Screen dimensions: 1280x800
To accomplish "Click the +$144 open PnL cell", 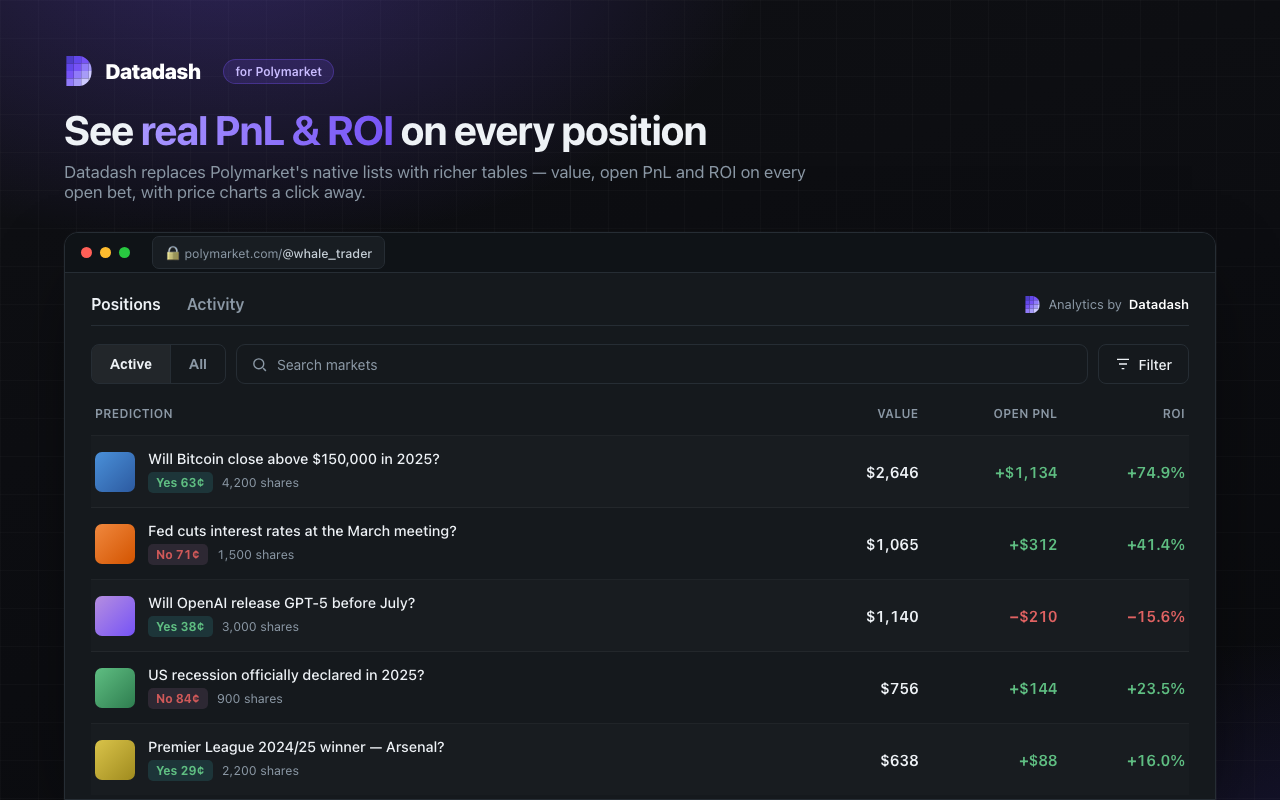I will 1033,688.
